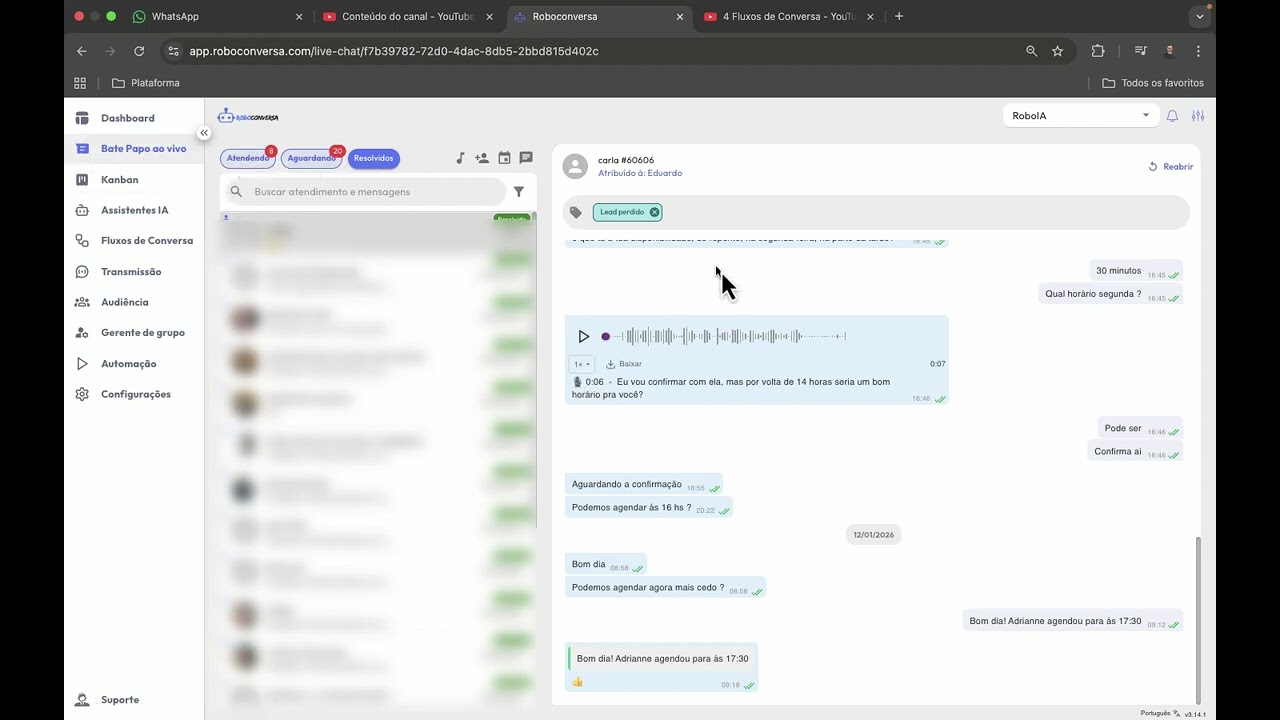
Task: Switch to the WhatsApp browser tab
Action: coord(215,17)
